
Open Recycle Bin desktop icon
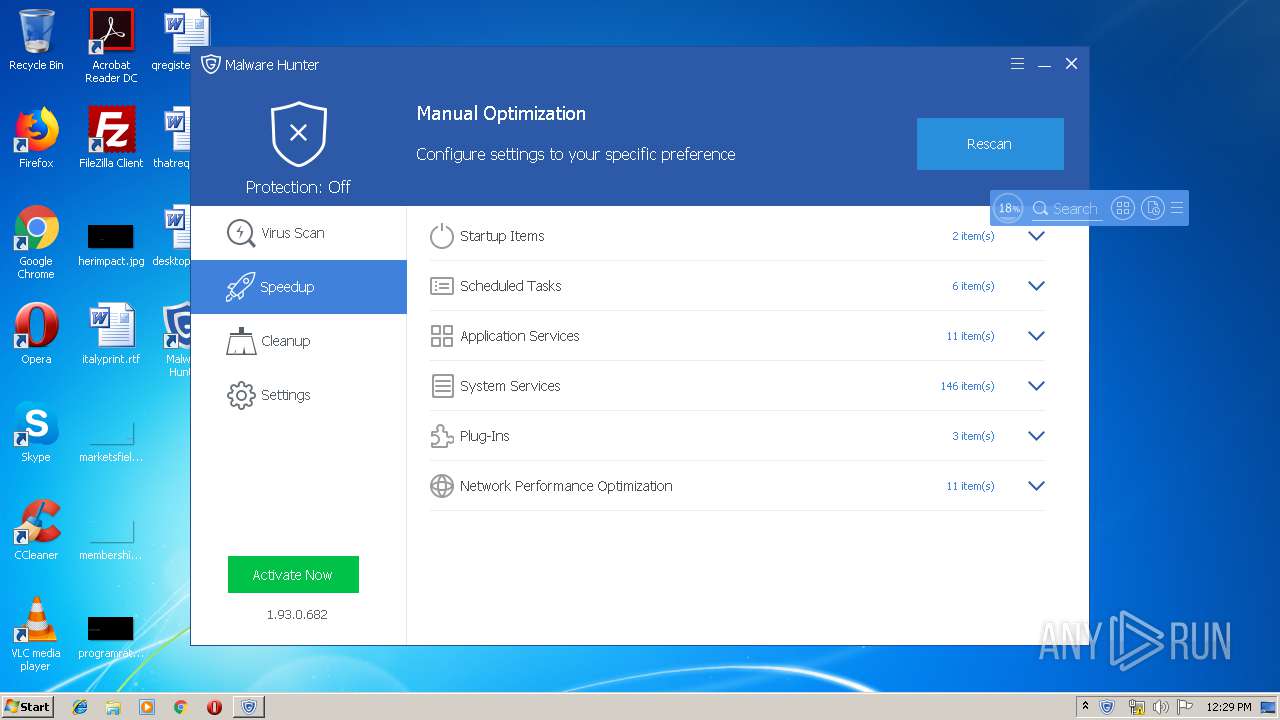[36, 40]
